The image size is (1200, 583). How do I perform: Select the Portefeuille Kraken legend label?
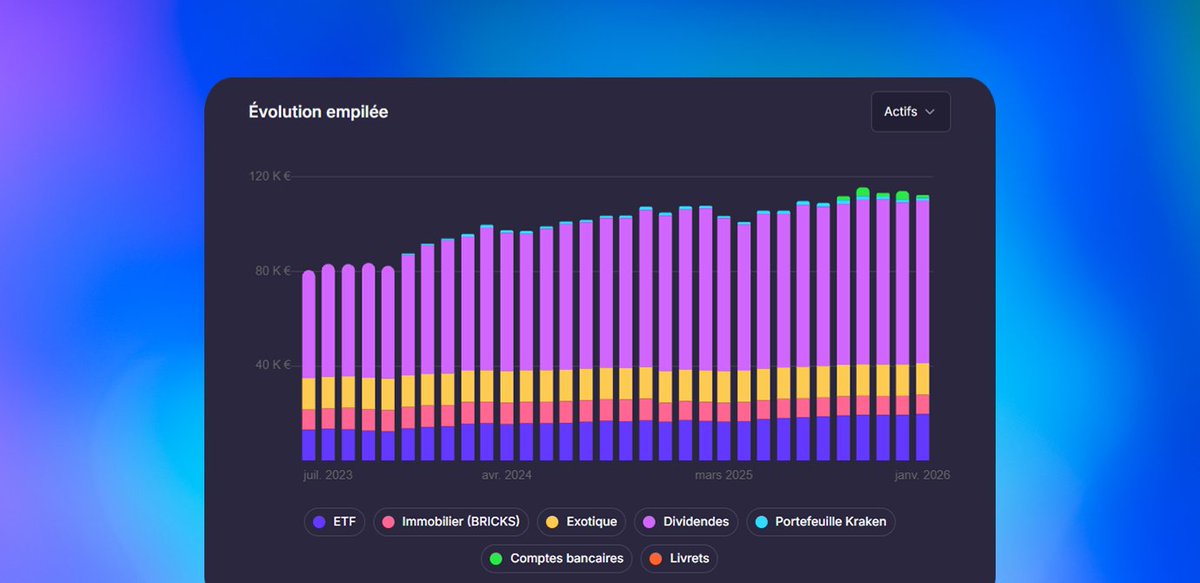(832, 522)
